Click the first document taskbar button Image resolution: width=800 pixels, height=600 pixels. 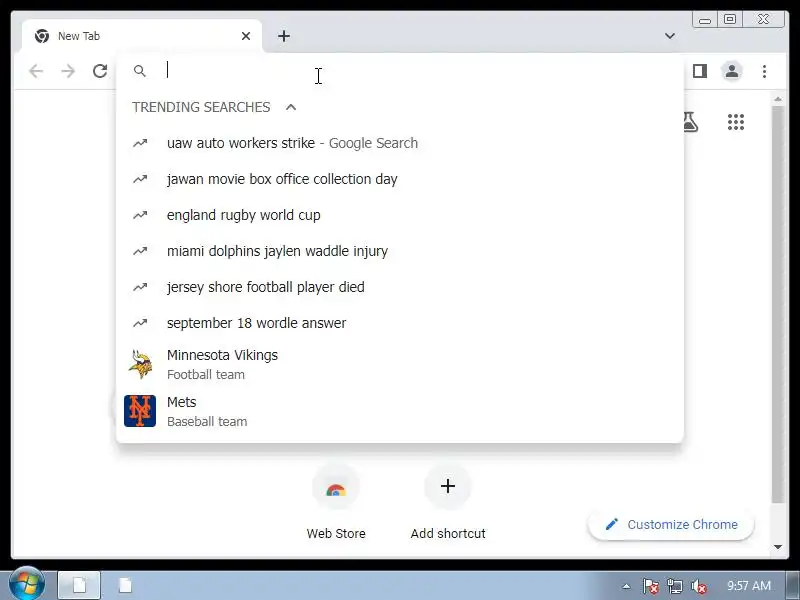[x=79, y=585]
